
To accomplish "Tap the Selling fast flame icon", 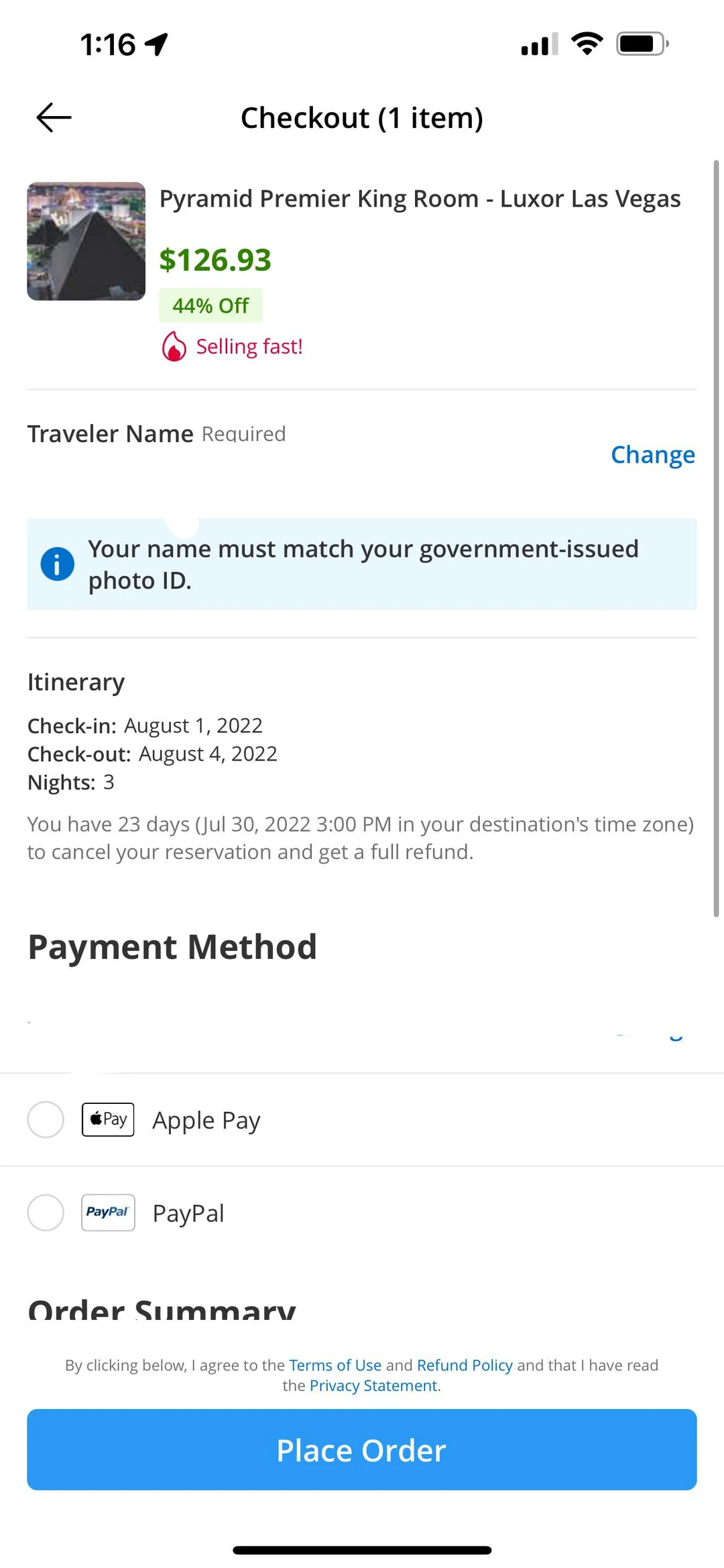I will point(174,347).
